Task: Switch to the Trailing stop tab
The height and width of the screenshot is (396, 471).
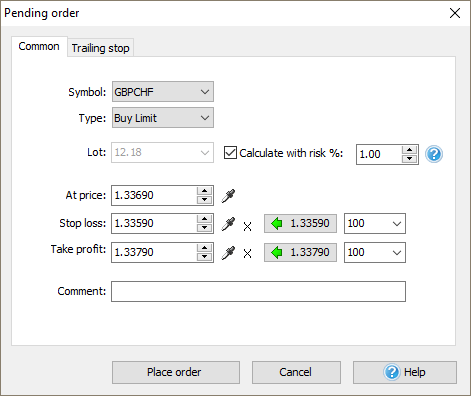Action: pos(100,48)
